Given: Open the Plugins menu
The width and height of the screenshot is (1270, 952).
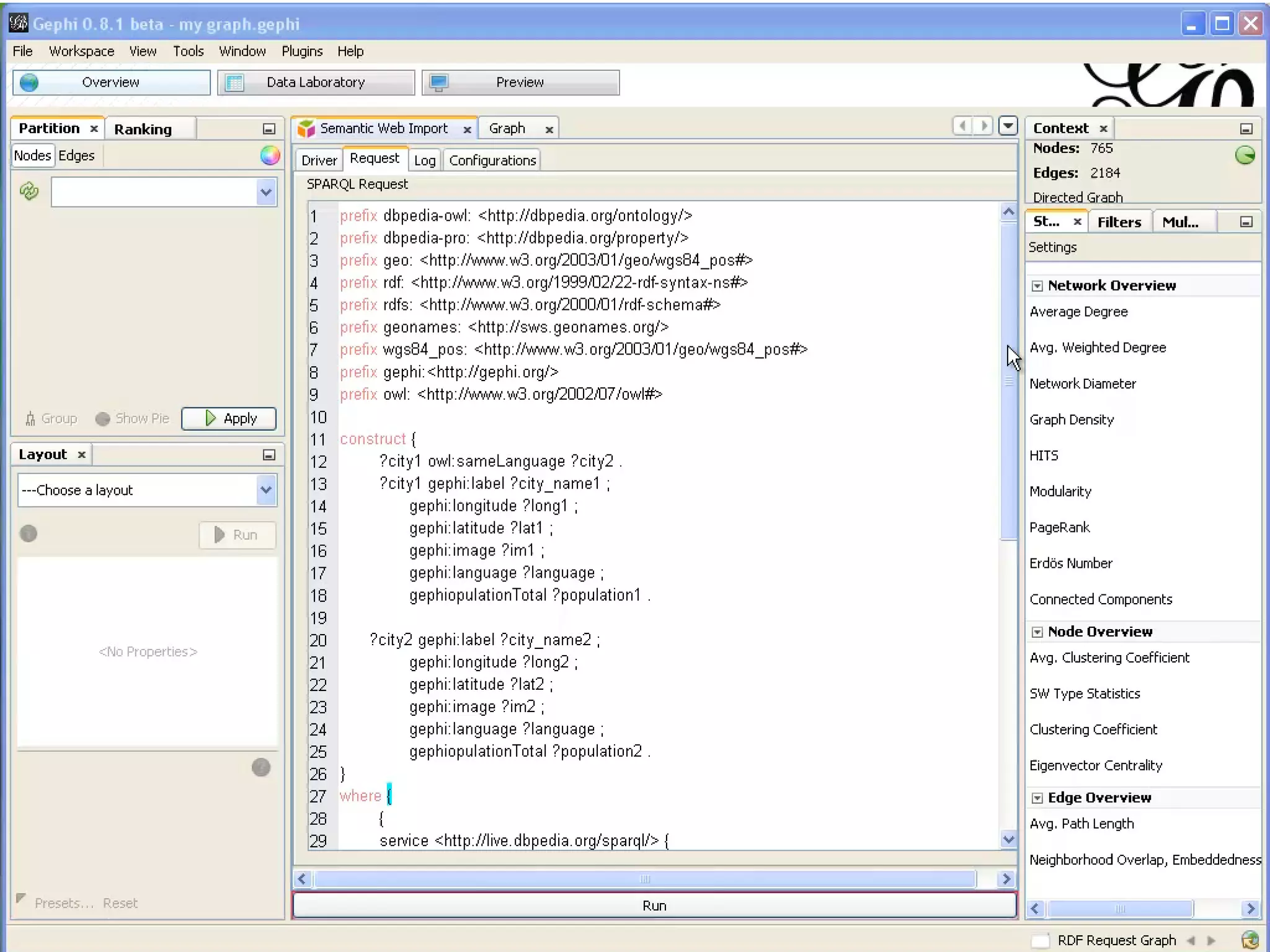Looking at the screenshot, I should click(x=302, y=51).
